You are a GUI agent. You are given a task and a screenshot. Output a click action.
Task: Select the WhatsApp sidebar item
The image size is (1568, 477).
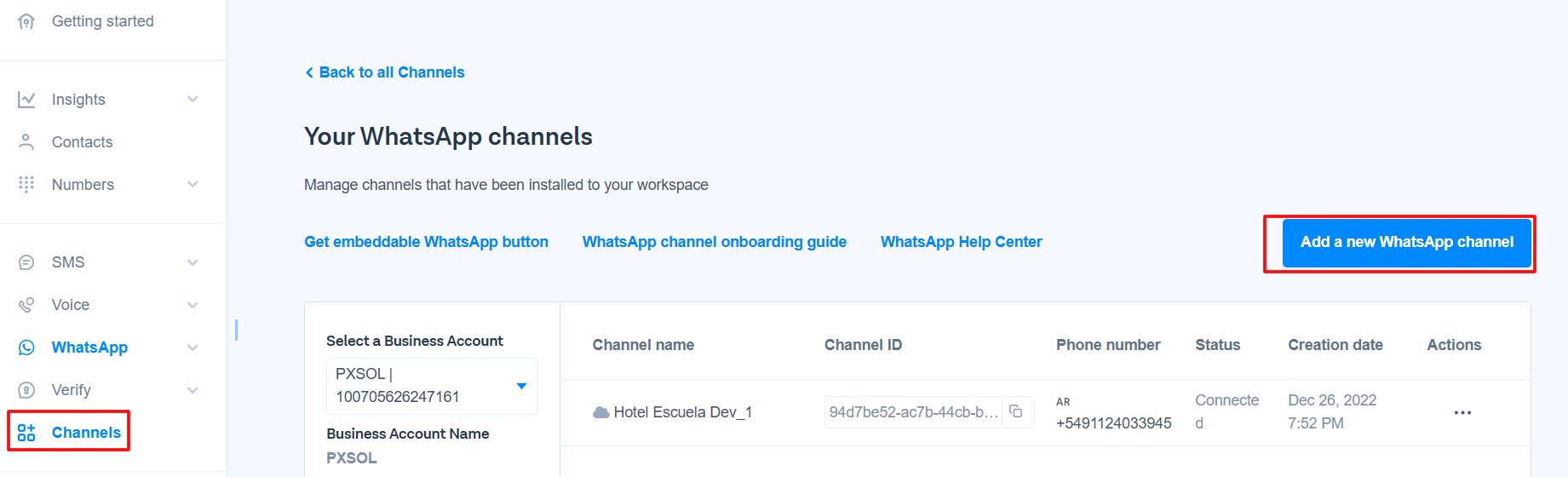pyautogui.click(x=89, y=348)
